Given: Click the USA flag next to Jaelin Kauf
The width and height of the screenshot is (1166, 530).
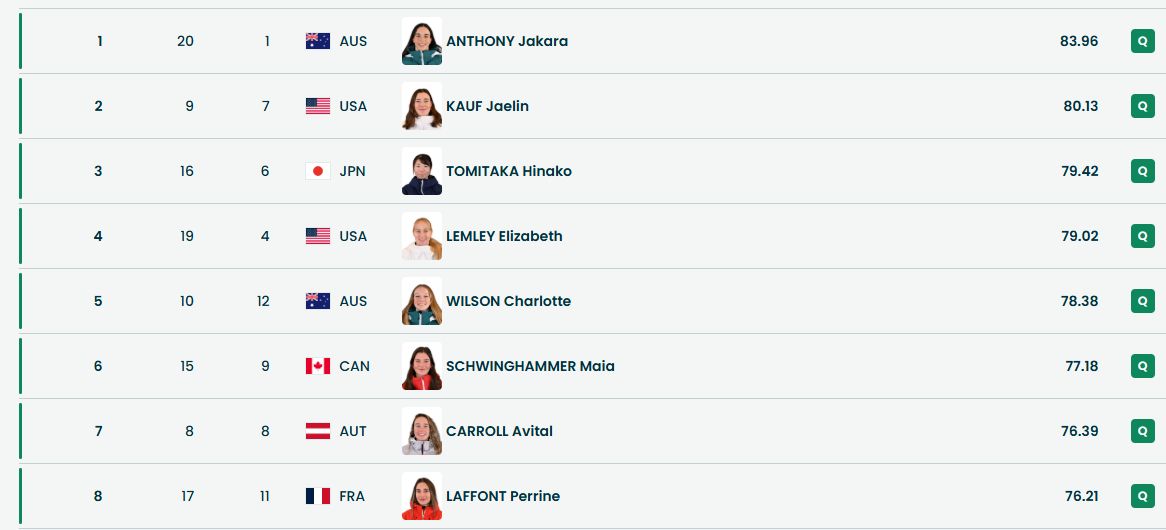Looking at the screenshot, I should coord(317,106).
